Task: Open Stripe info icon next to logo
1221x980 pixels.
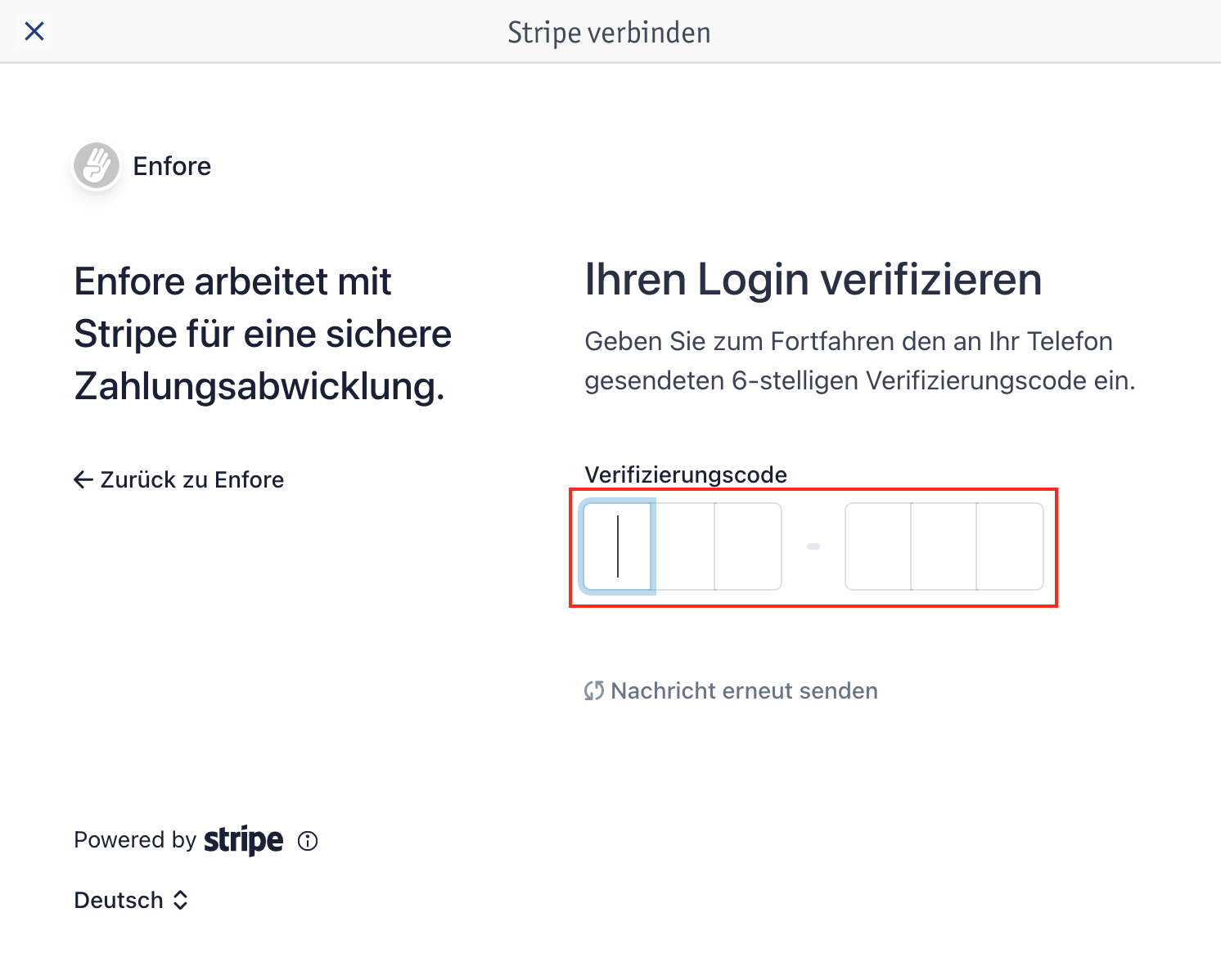Action: (308, 841)
